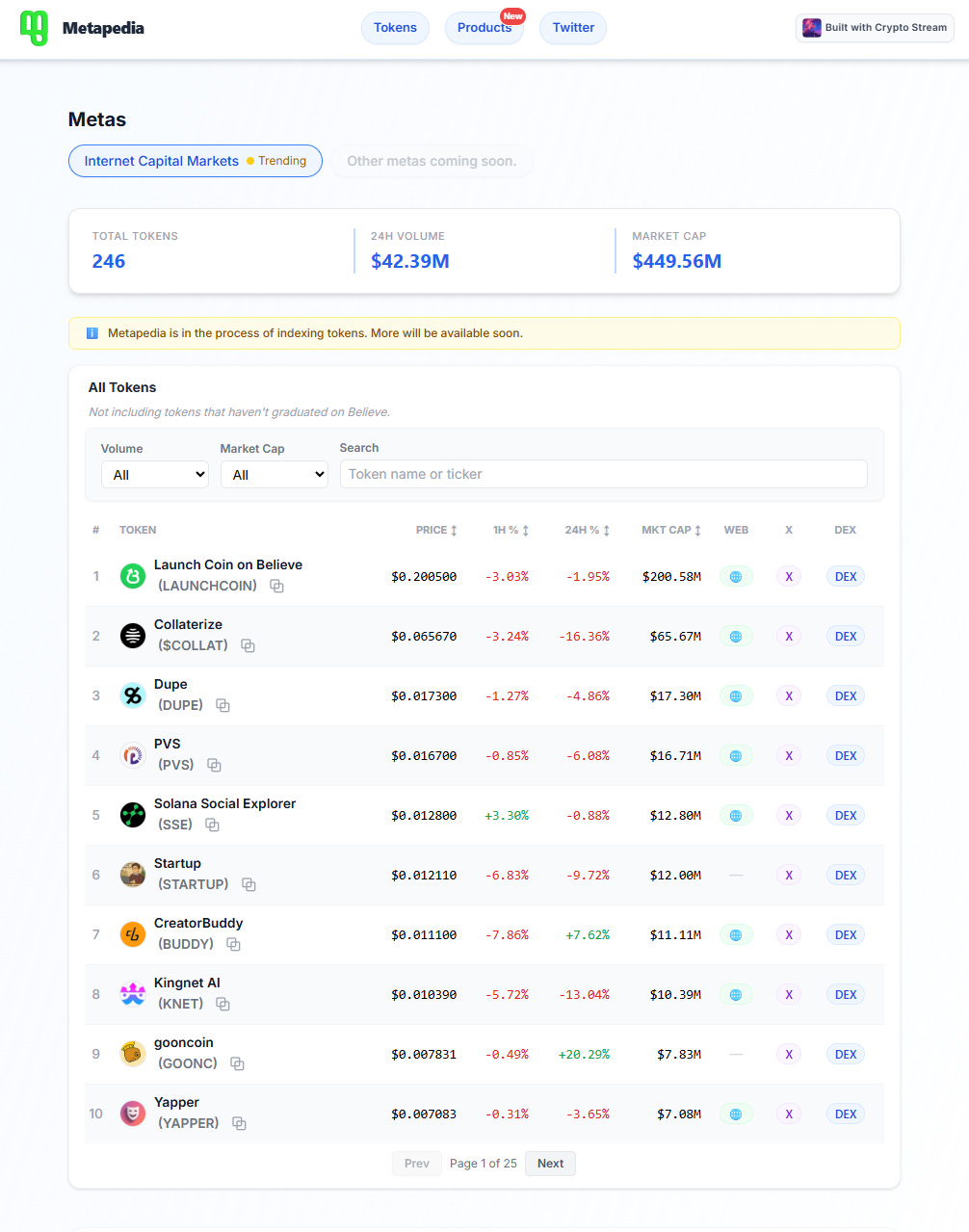This screenshot has height=1232, width=969.
Task: Open the website globe for Solana Social Explorer
Action: coord(736,816)
